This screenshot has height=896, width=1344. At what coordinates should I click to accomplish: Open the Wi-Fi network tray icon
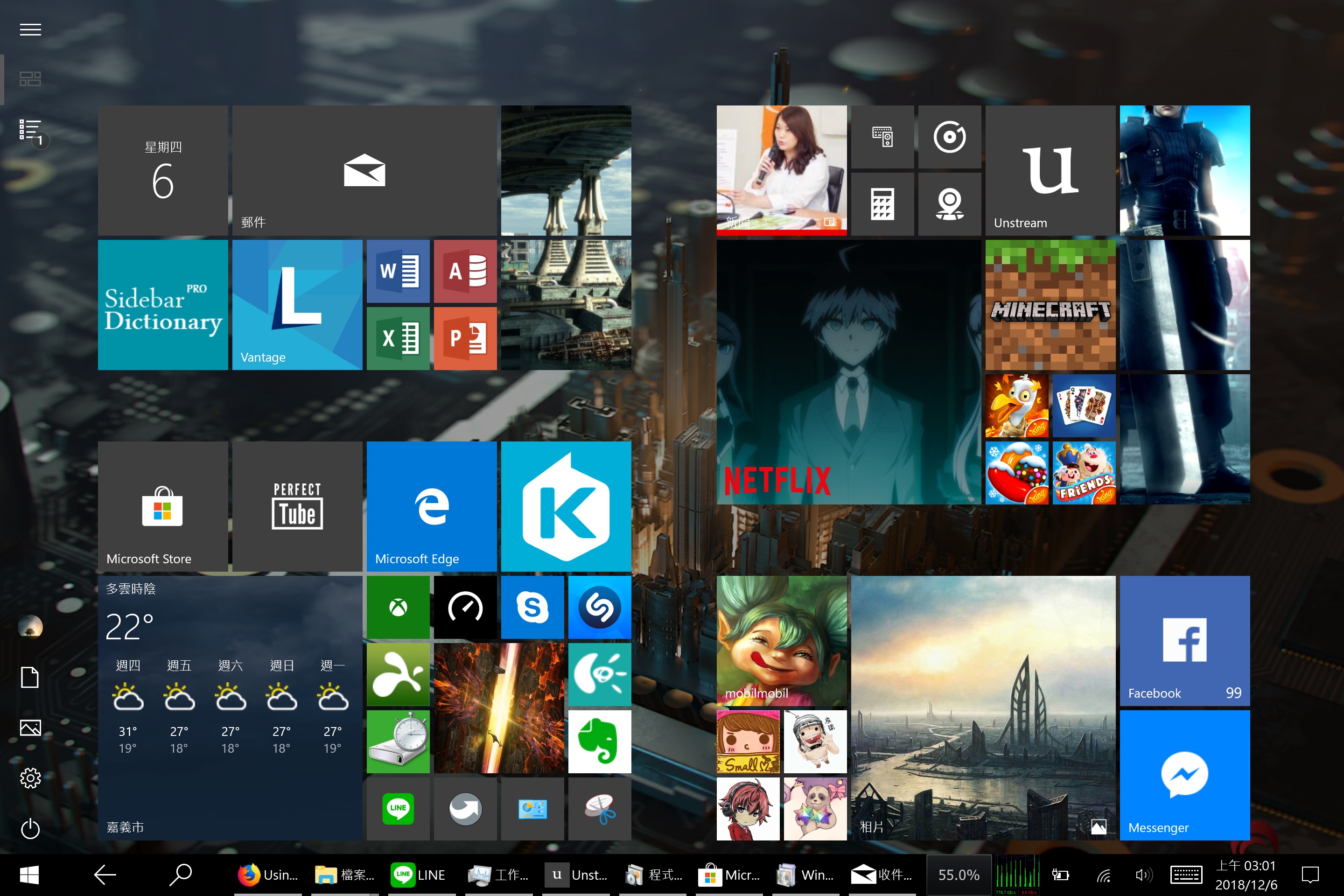click(1103, 875)
